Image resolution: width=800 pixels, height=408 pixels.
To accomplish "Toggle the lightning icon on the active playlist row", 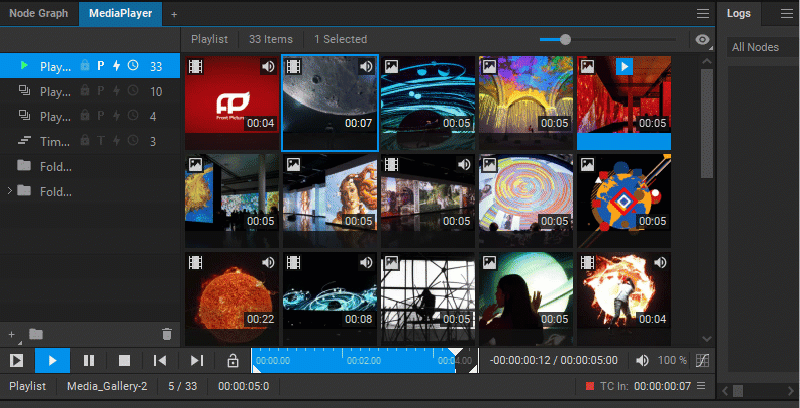I will pyautogui.click(x=116, y=66).
